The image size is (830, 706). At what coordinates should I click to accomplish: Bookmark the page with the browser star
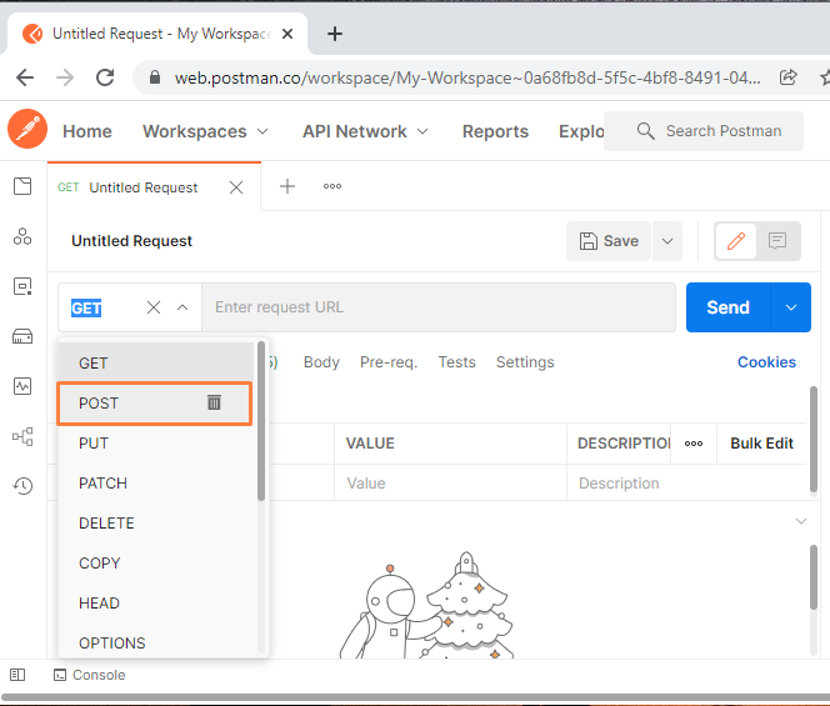(x=824, y=77)
